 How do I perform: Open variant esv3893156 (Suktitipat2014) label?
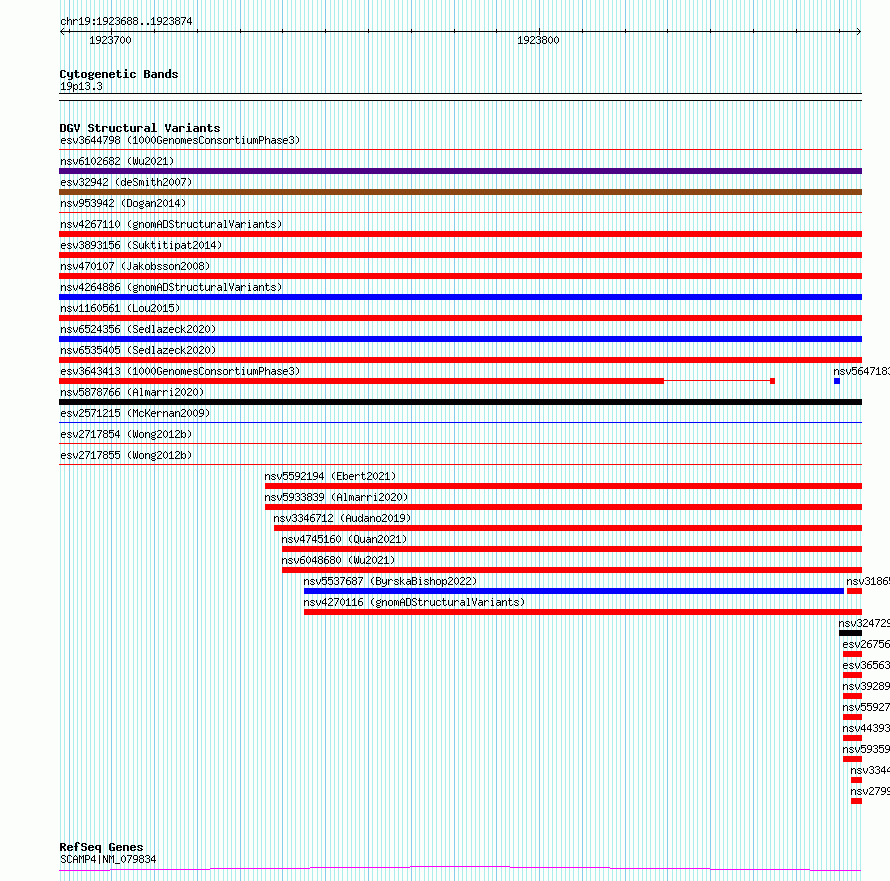pyautogui.click(x=141, y=245)
